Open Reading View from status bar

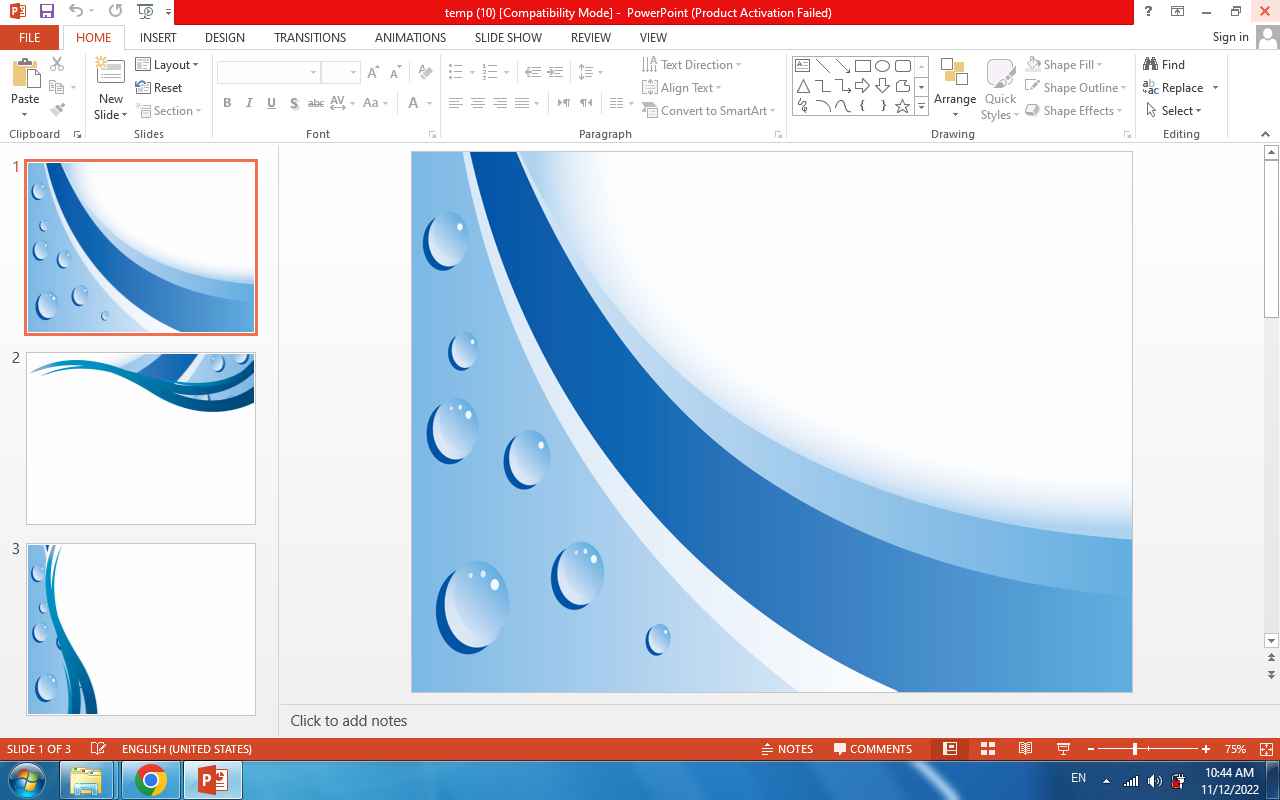[x=1025, y=749]
